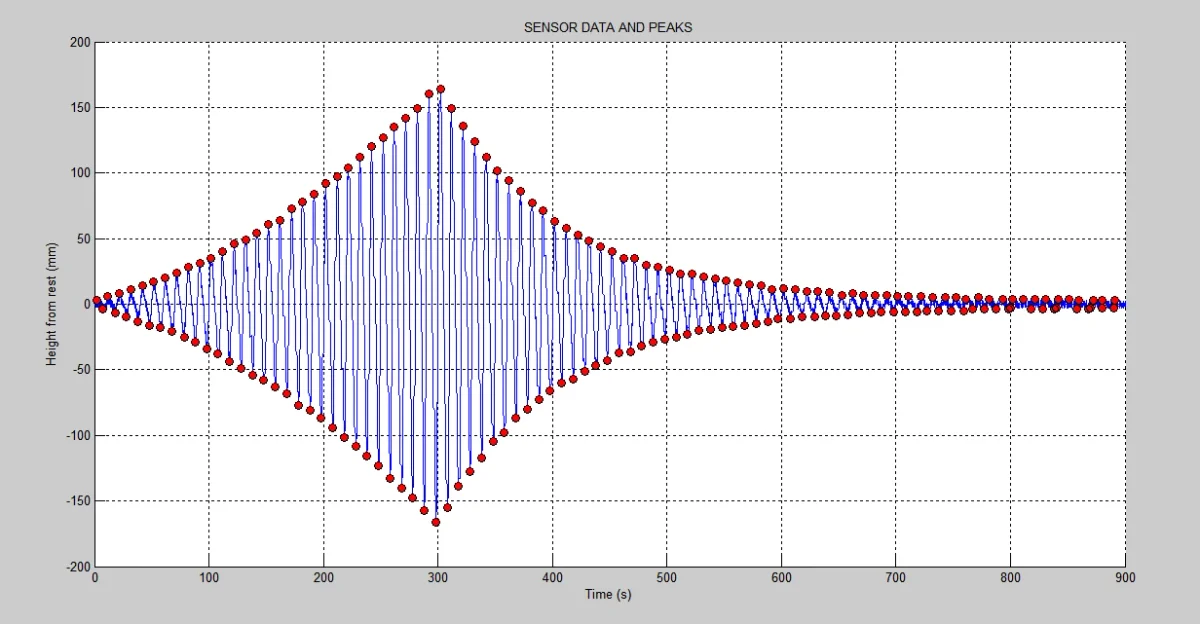This screenshot has height=624, width=1200.
Task: Click the "500" tick label on the time axis
Action: 667,577
